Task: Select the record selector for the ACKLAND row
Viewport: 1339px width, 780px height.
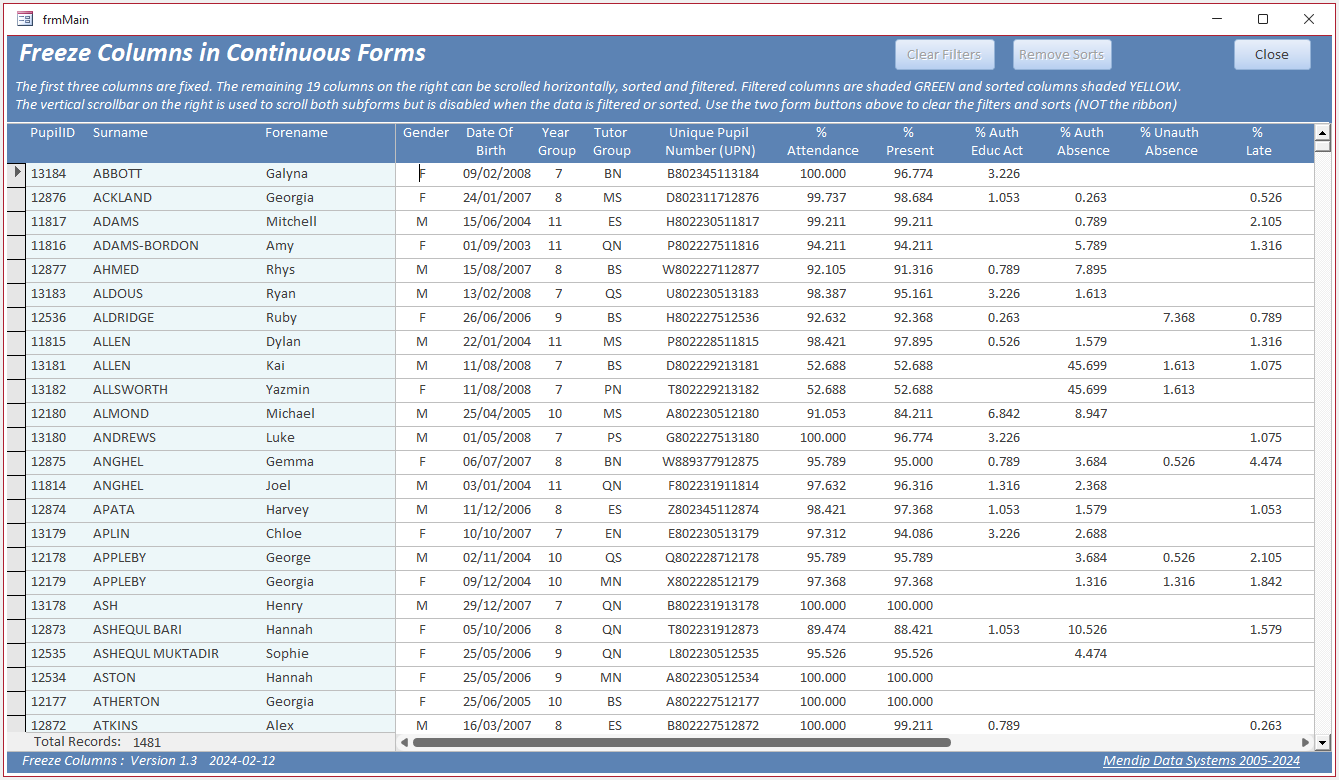Action: click(x=17, y=198)
